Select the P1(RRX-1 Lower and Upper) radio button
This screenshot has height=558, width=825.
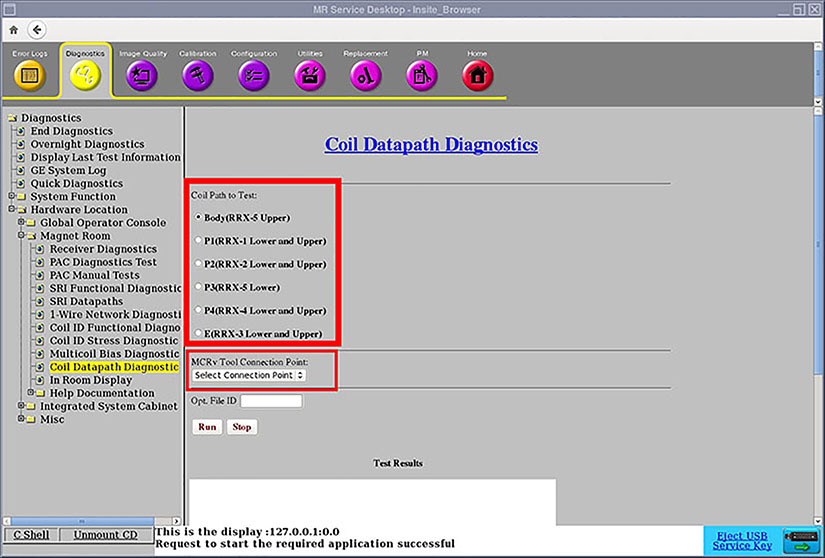198,240
